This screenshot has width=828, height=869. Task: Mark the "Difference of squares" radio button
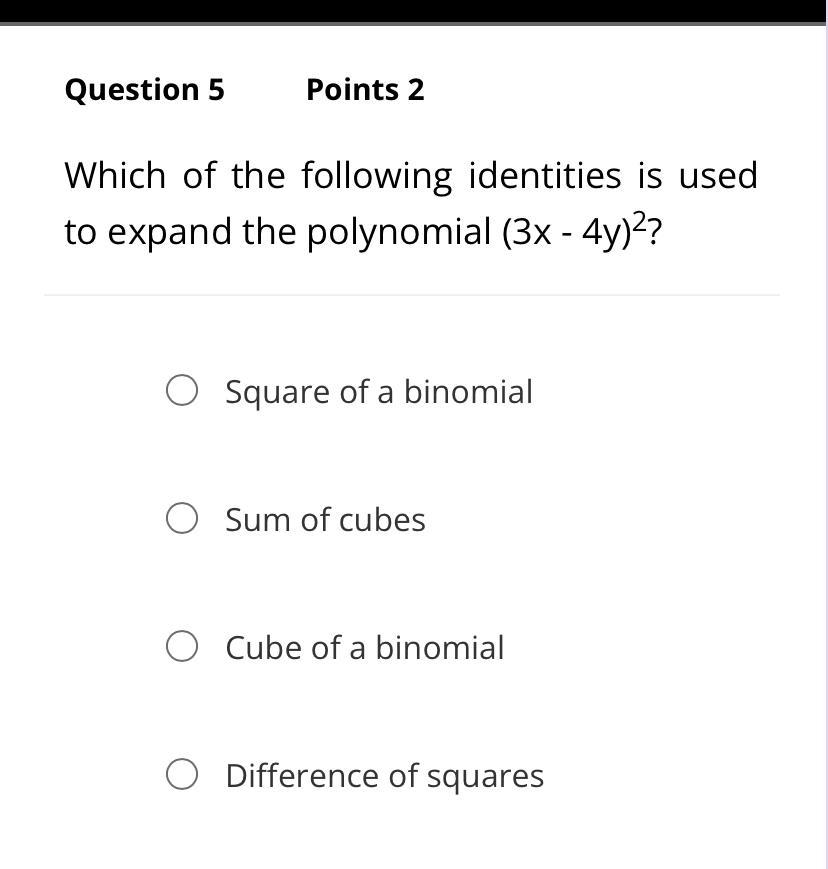[181, 775]
